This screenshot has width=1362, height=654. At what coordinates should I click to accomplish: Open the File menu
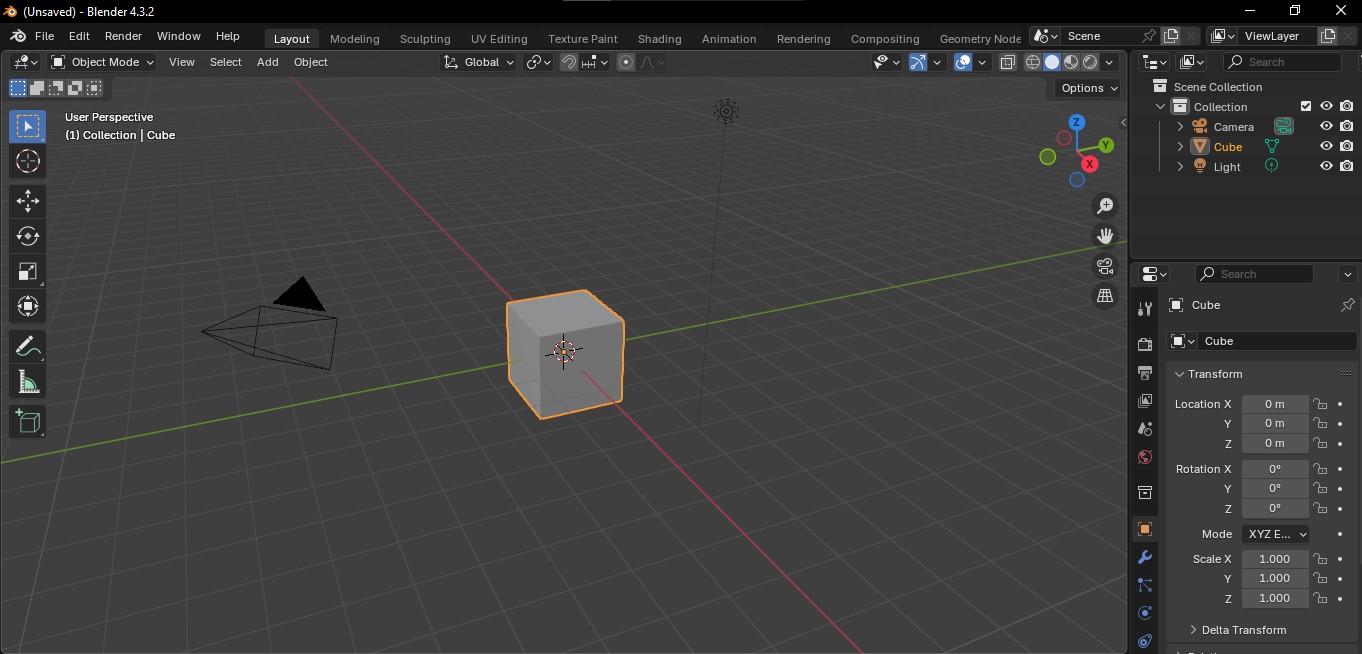(x=44, y=36)
